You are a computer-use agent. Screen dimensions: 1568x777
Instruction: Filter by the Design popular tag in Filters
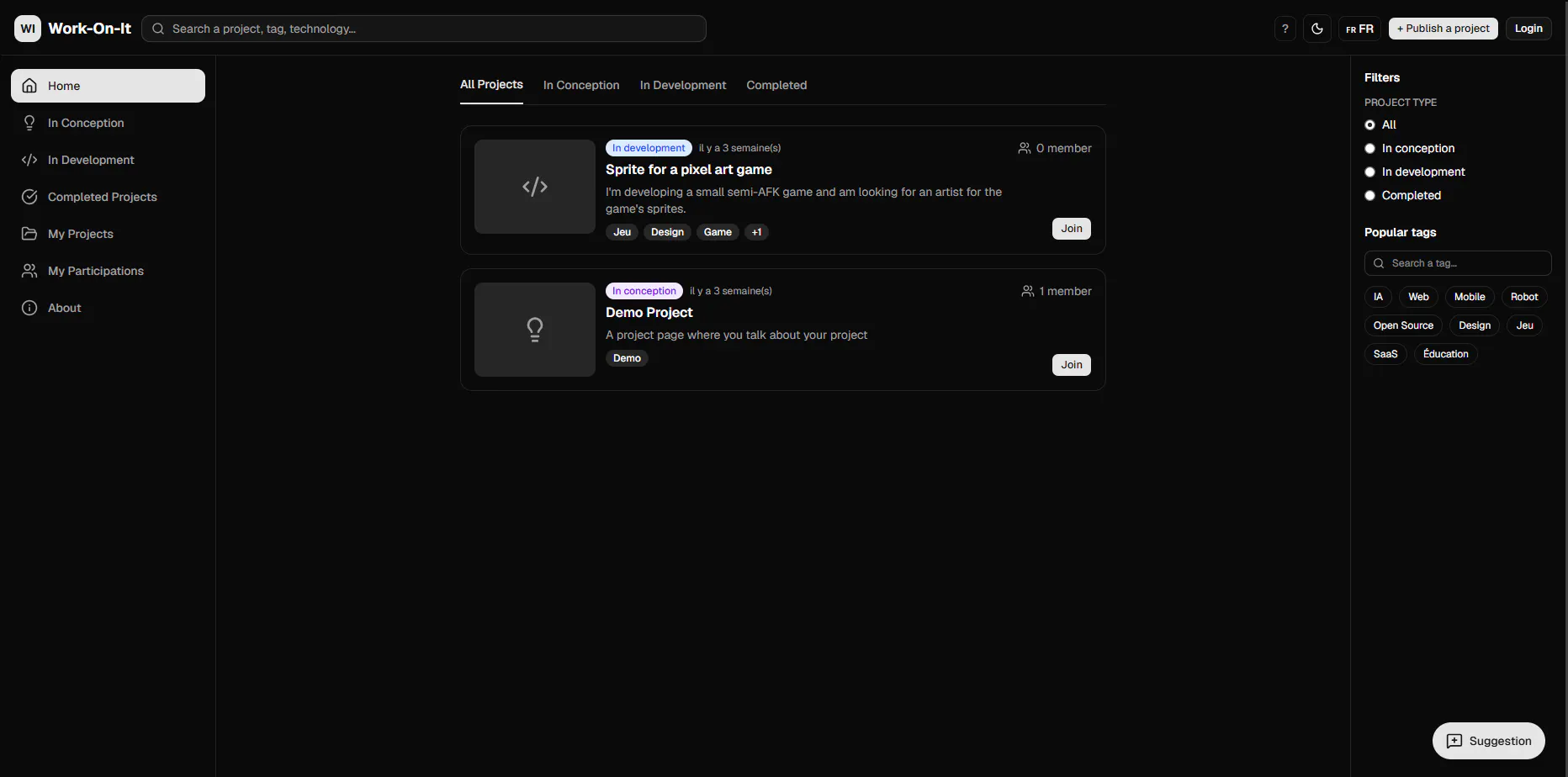[1475, 325]
